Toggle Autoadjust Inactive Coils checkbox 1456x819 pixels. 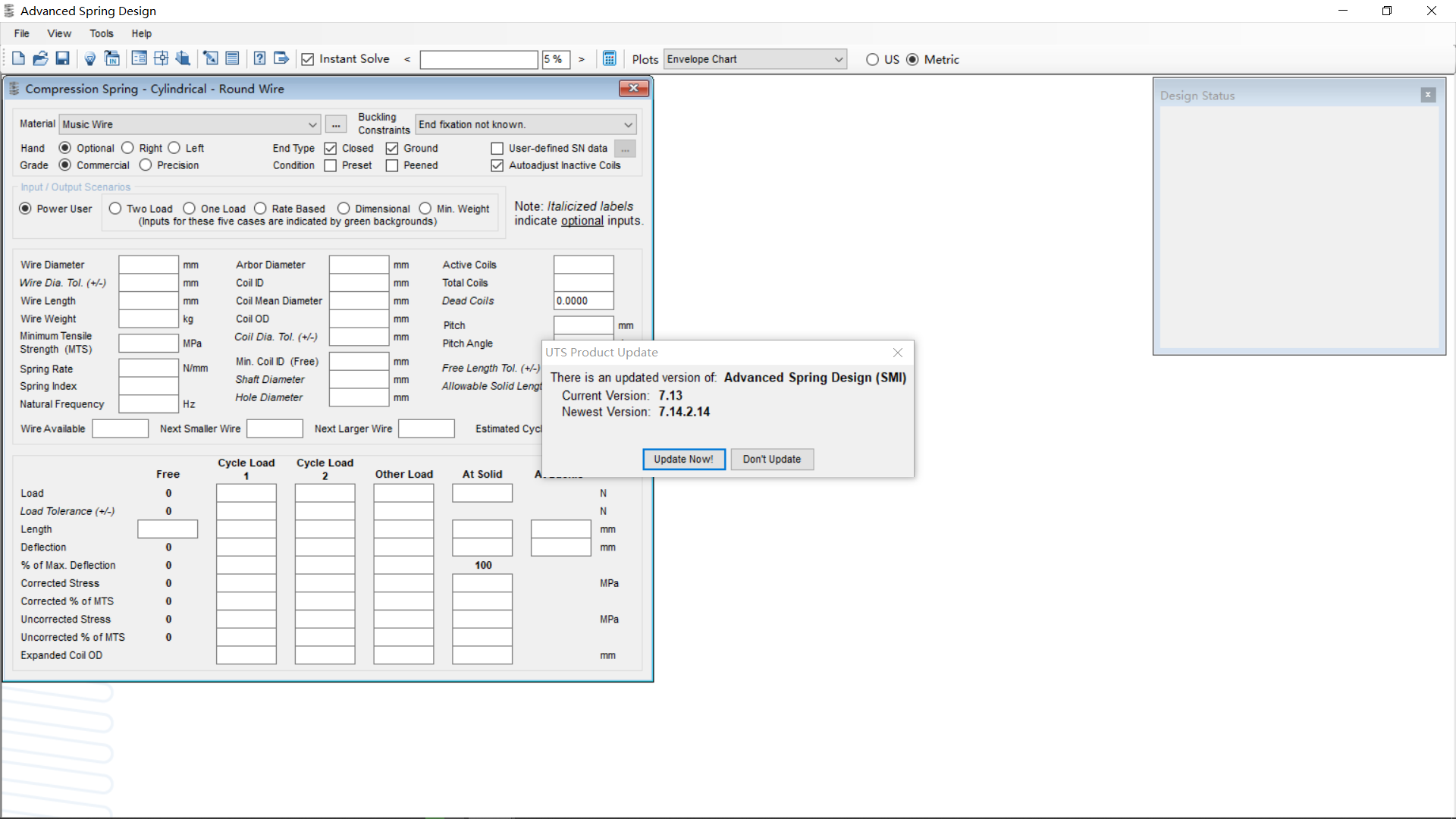[497, 165]
